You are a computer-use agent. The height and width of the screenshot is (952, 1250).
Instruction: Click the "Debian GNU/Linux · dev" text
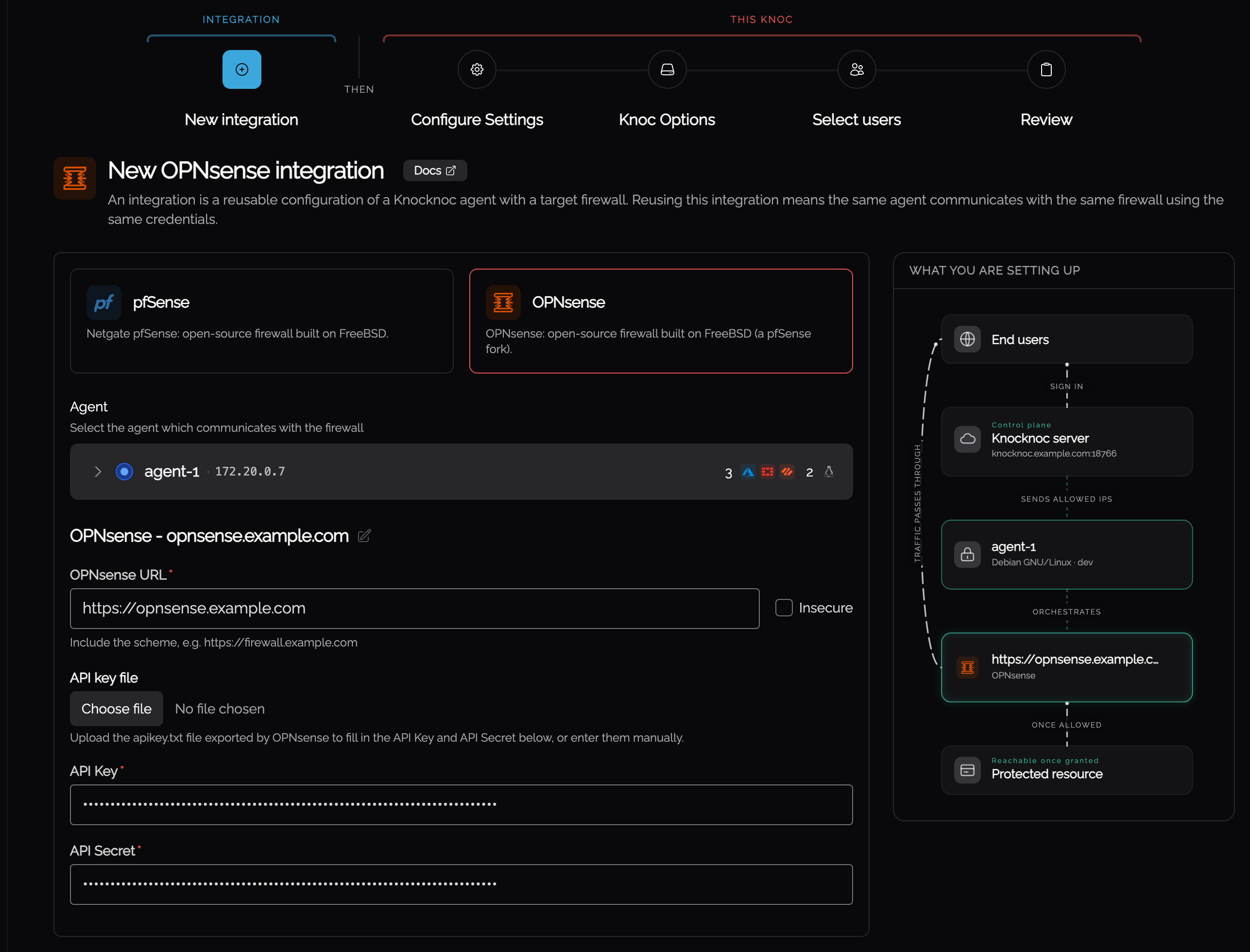tap(1042, 562)
